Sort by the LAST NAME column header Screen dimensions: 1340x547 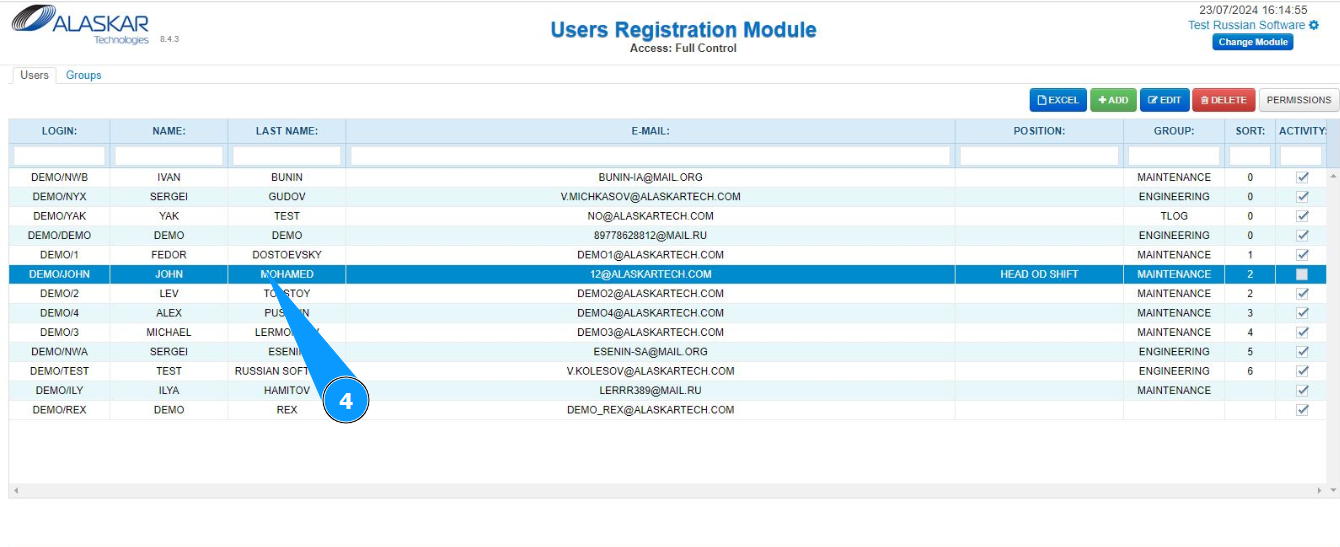pyautogui.click(x=287, y=131)
